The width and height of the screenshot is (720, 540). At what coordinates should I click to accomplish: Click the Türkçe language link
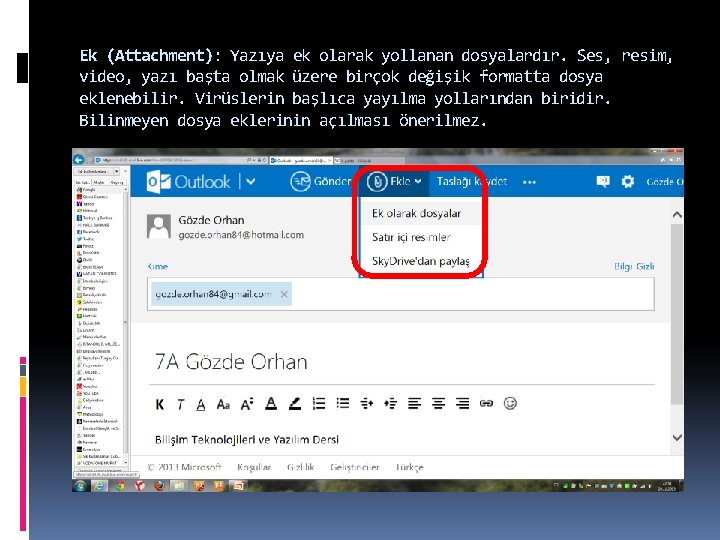[x=410, y=467]
